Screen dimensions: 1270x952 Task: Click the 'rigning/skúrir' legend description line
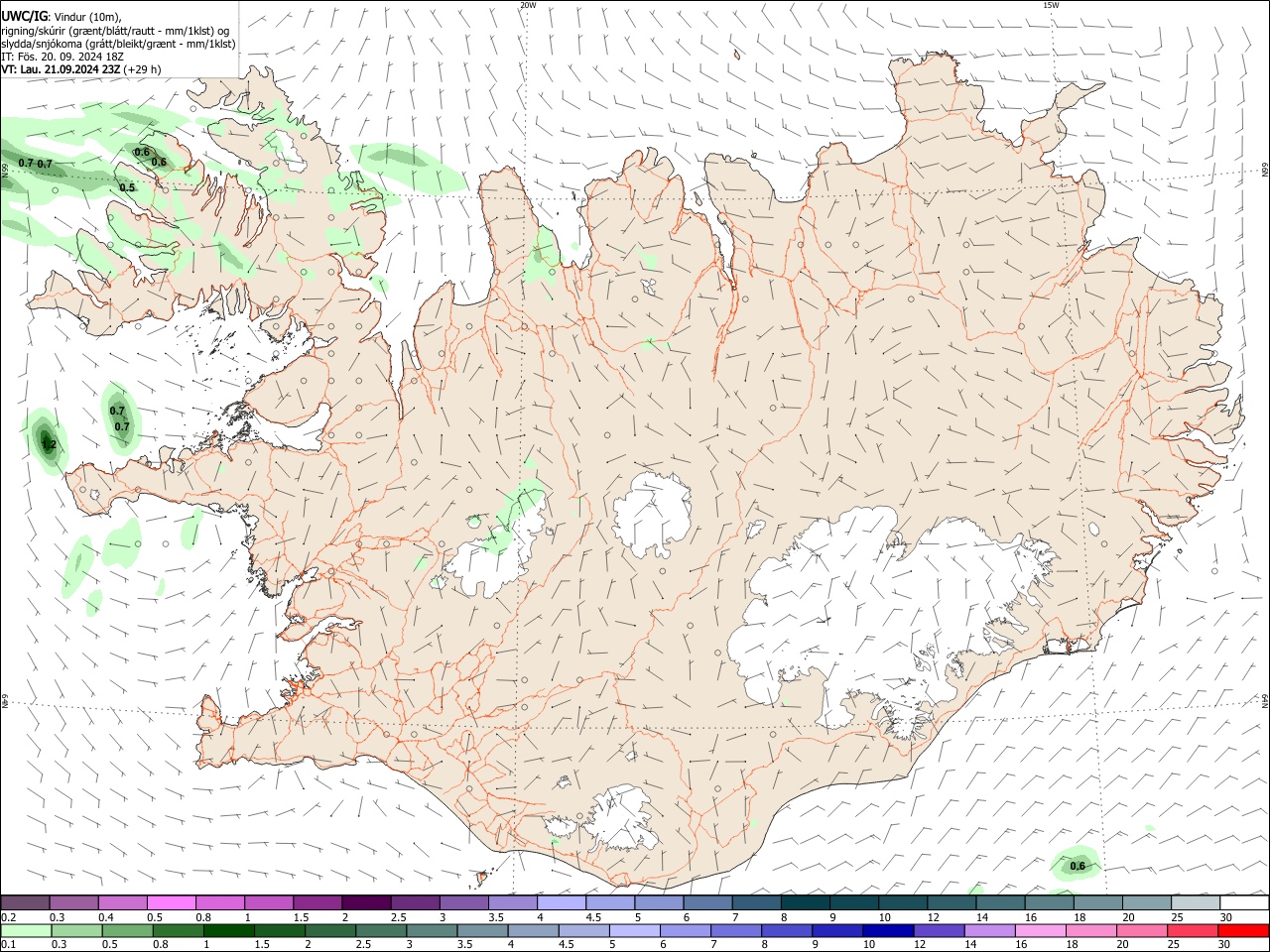pos(115,31)
